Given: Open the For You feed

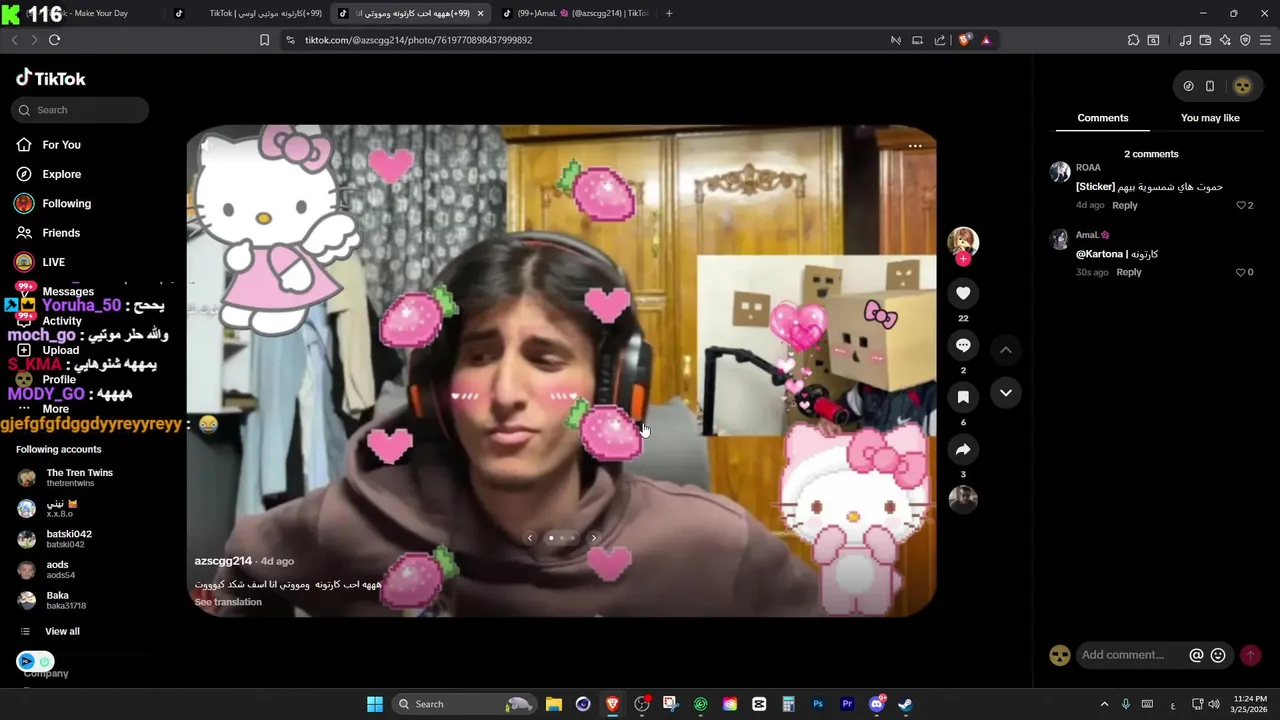Looking at the screenshot, I should click(x=61, y=145).
